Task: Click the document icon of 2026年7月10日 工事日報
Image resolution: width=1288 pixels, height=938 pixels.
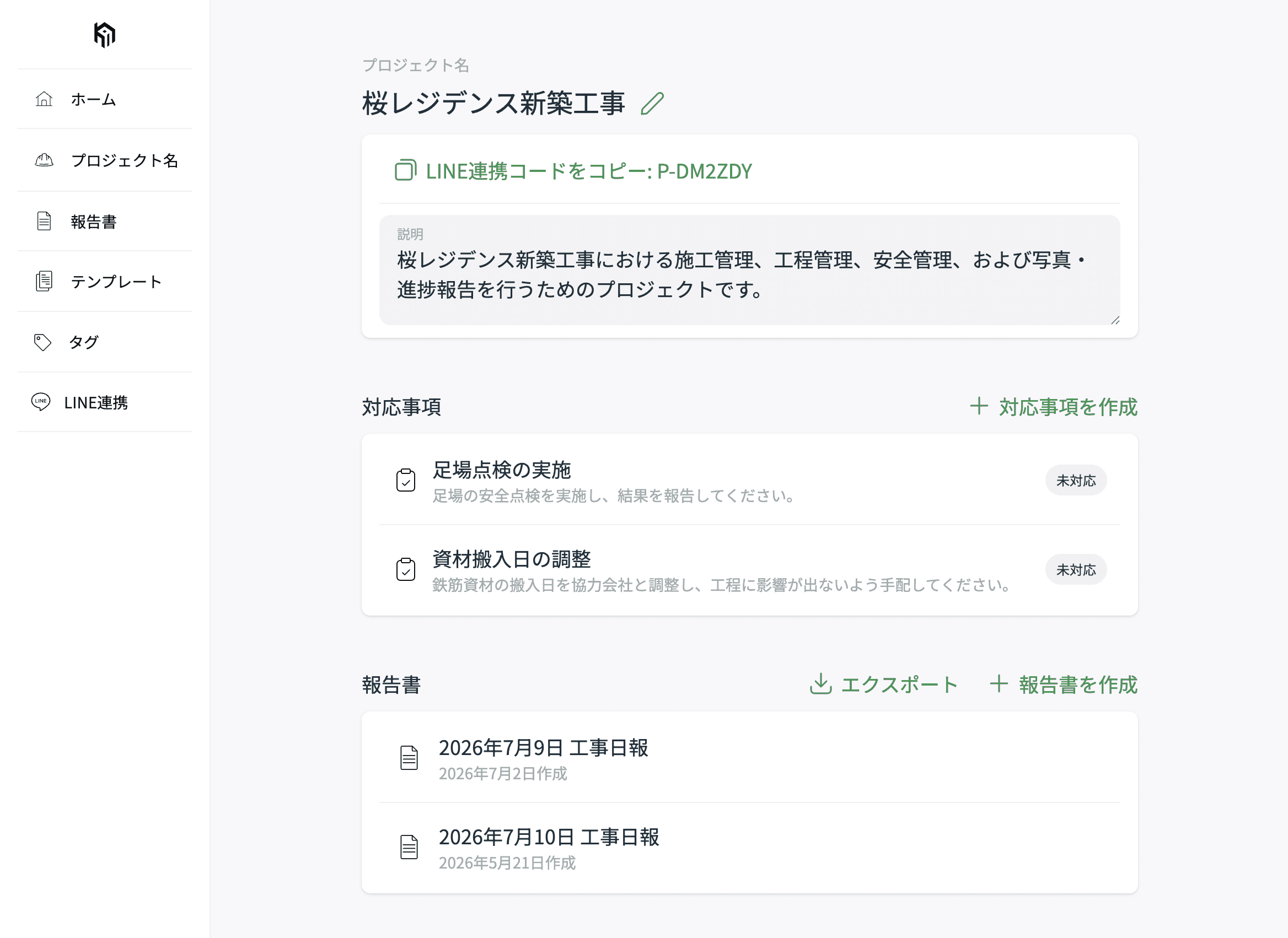Action: pos(409,847)
